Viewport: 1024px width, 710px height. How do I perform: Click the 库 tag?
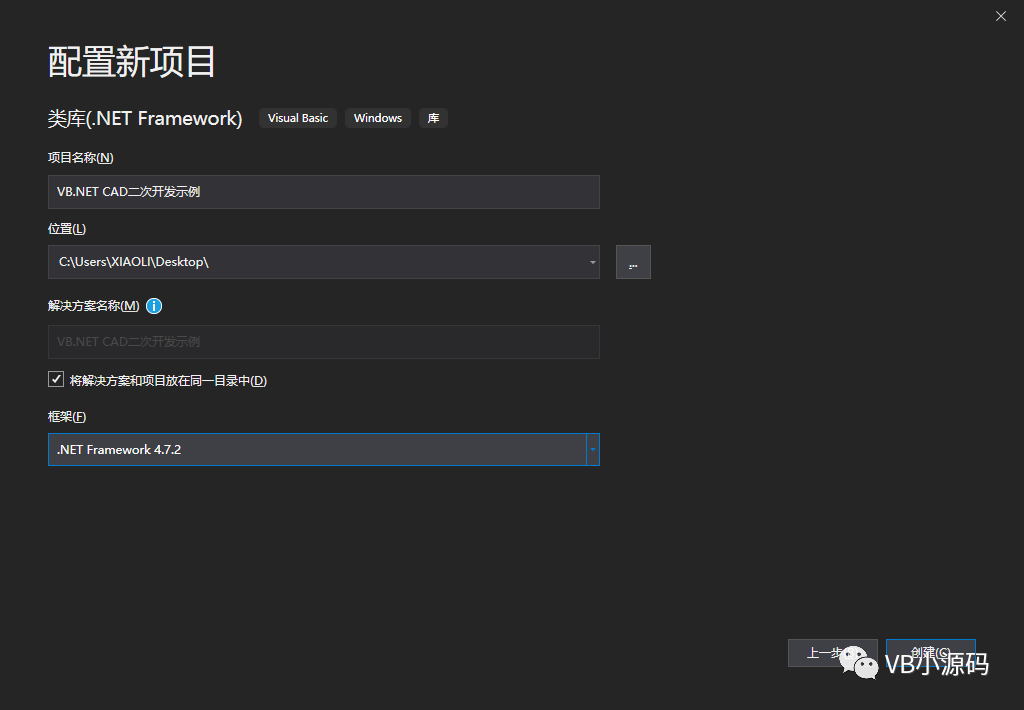coord(433,118)
